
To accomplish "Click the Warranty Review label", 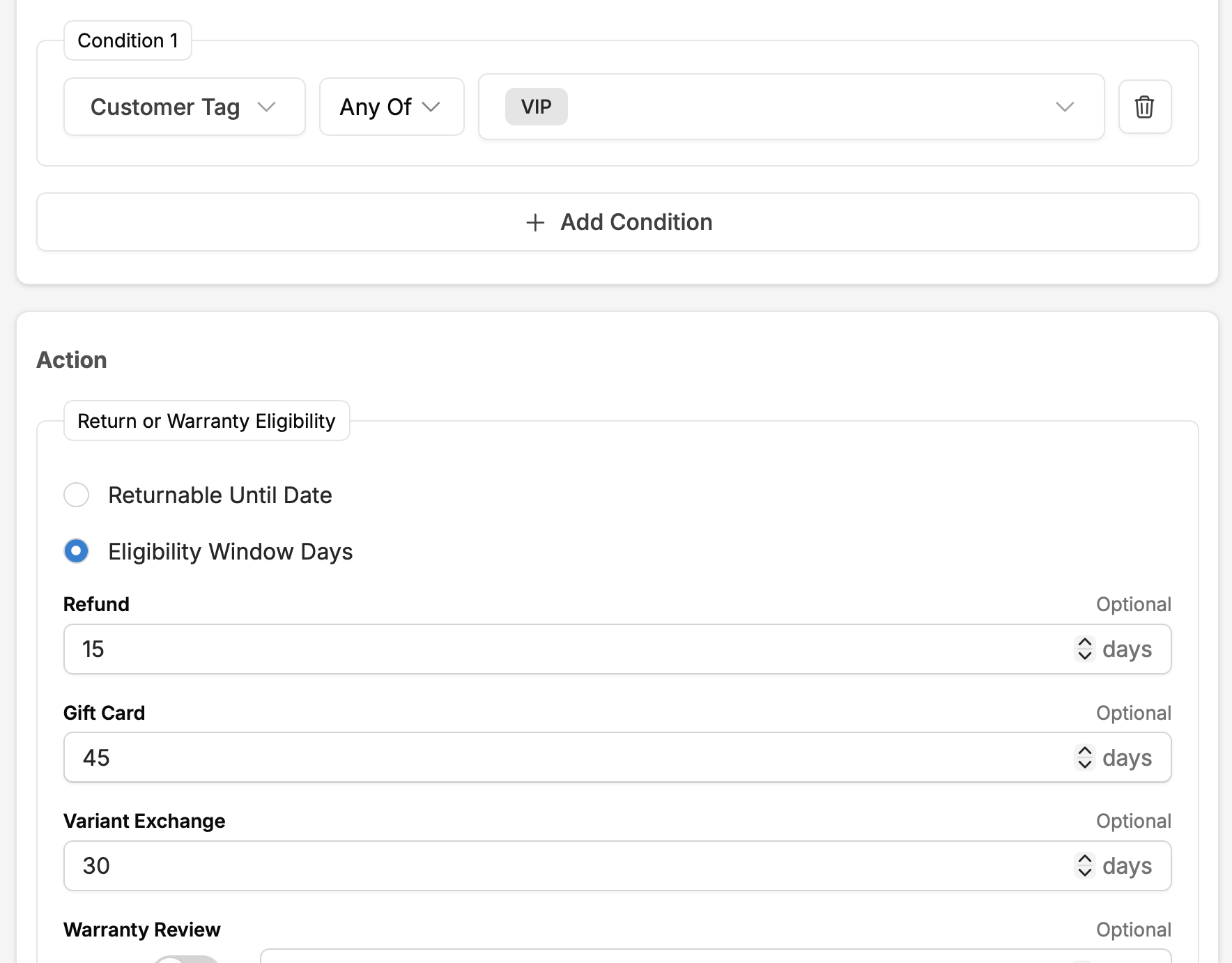I will coord(142,930).
